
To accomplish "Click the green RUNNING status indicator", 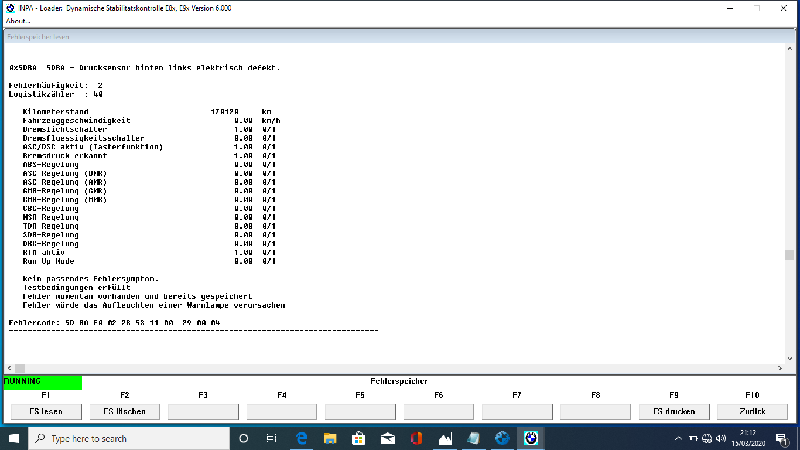I will click(43, 382).
